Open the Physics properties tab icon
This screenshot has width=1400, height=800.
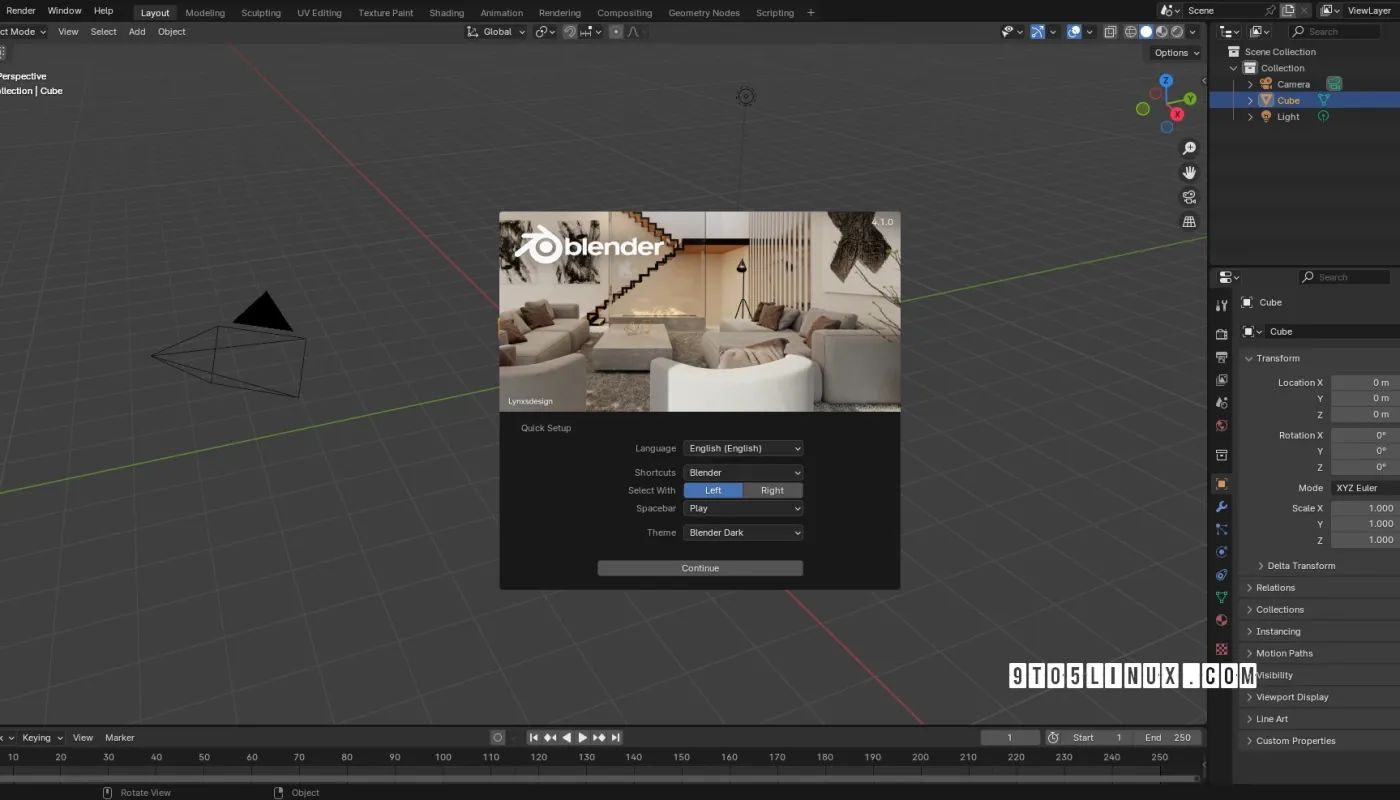(1221, 552)
